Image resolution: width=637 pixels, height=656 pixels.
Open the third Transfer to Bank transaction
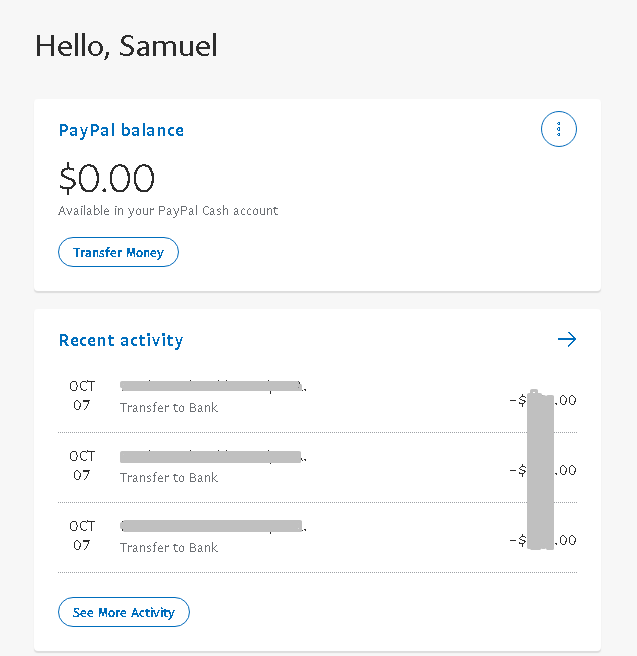click(x=169, y=548)
